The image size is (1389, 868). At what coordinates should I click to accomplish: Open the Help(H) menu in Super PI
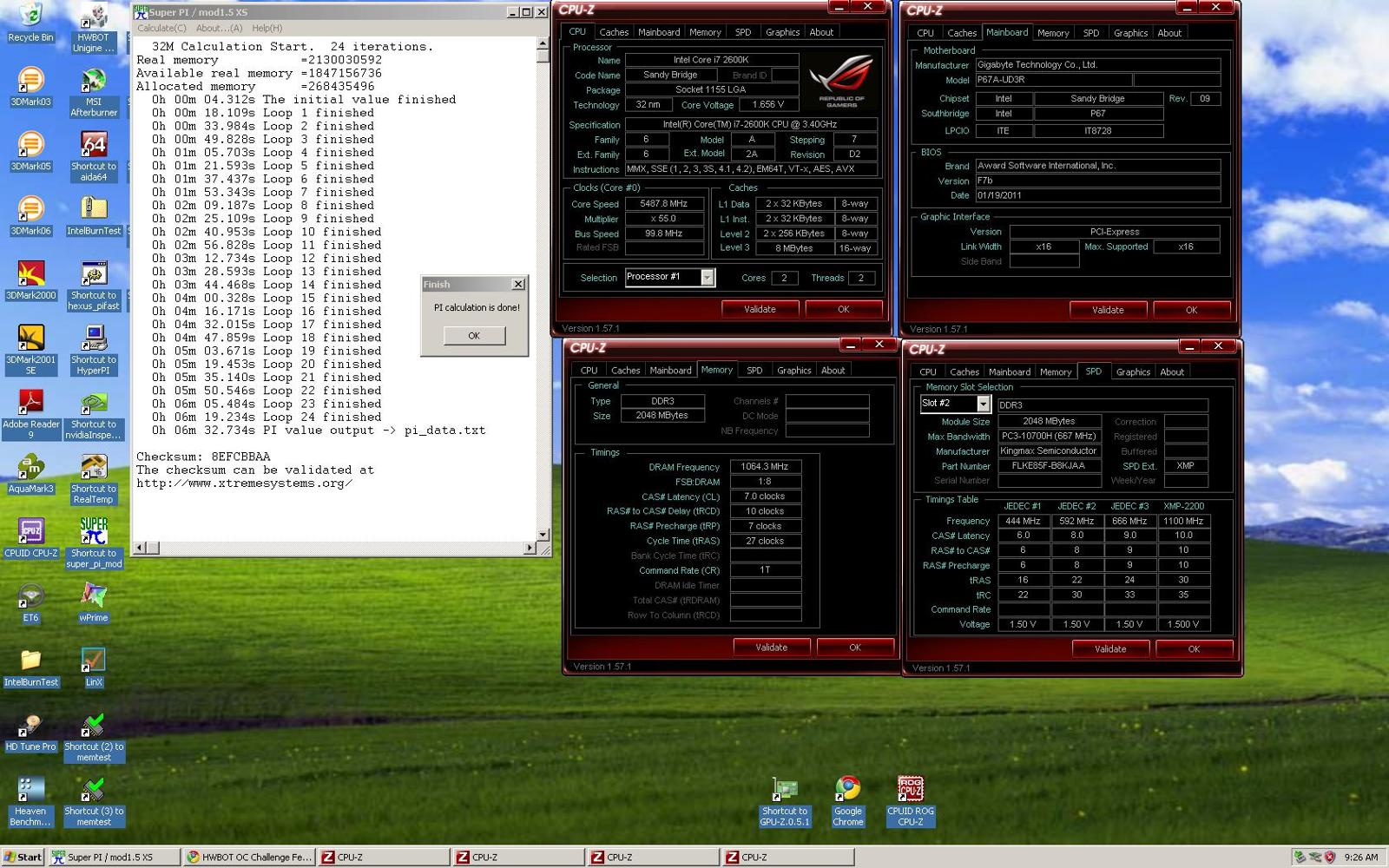tap(267, 28)
